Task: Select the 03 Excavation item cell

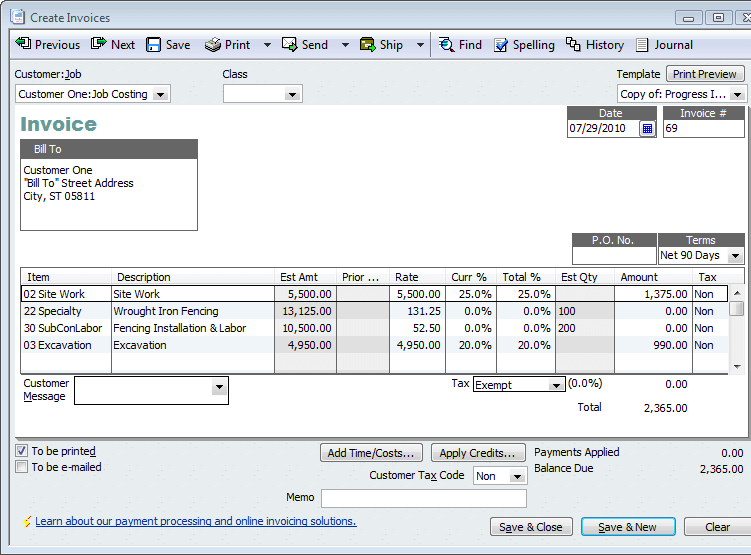Action: tap(67, 345)
